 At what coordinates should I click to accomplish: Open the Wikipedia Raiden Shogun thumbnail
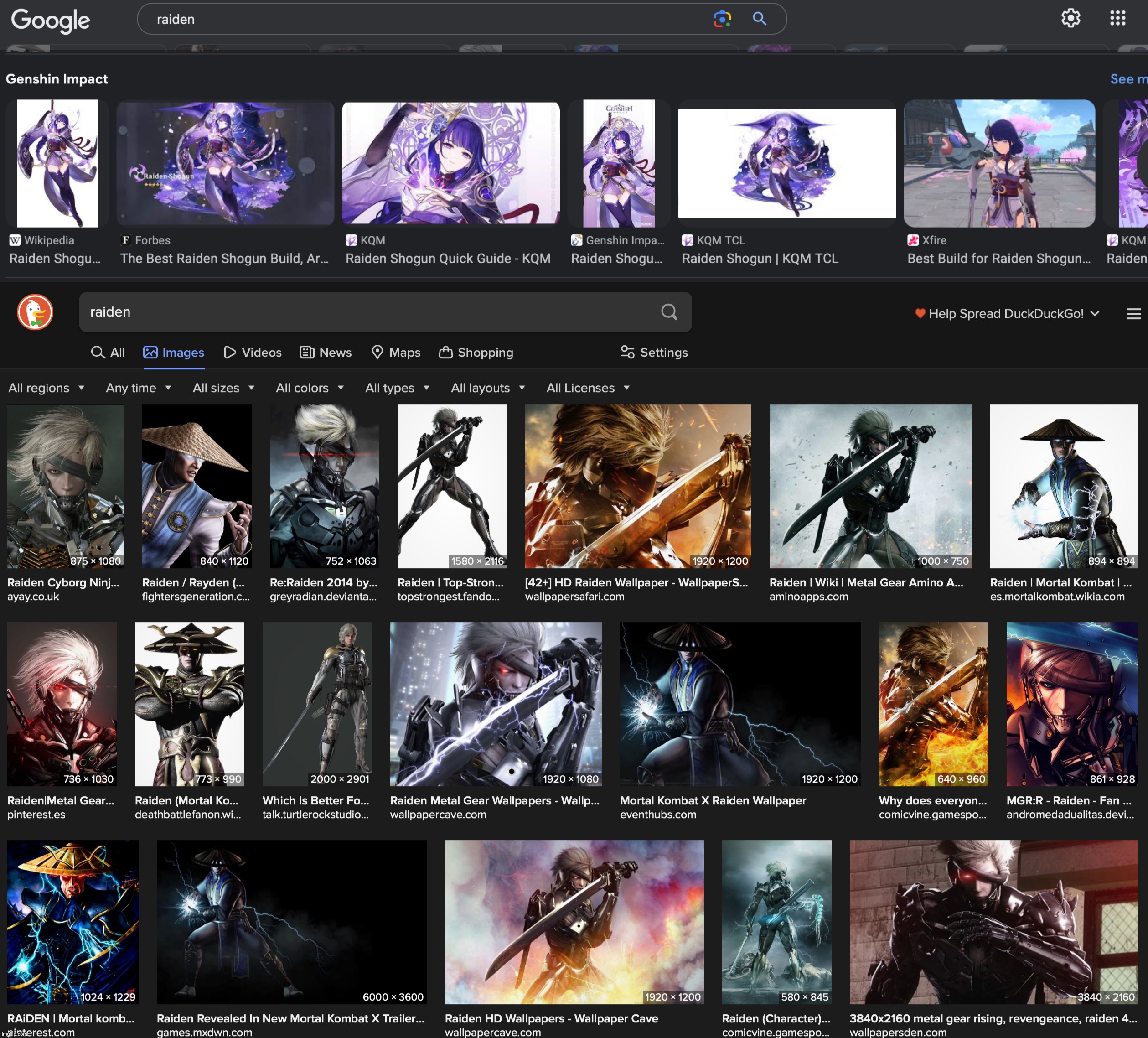coord(57,164)
